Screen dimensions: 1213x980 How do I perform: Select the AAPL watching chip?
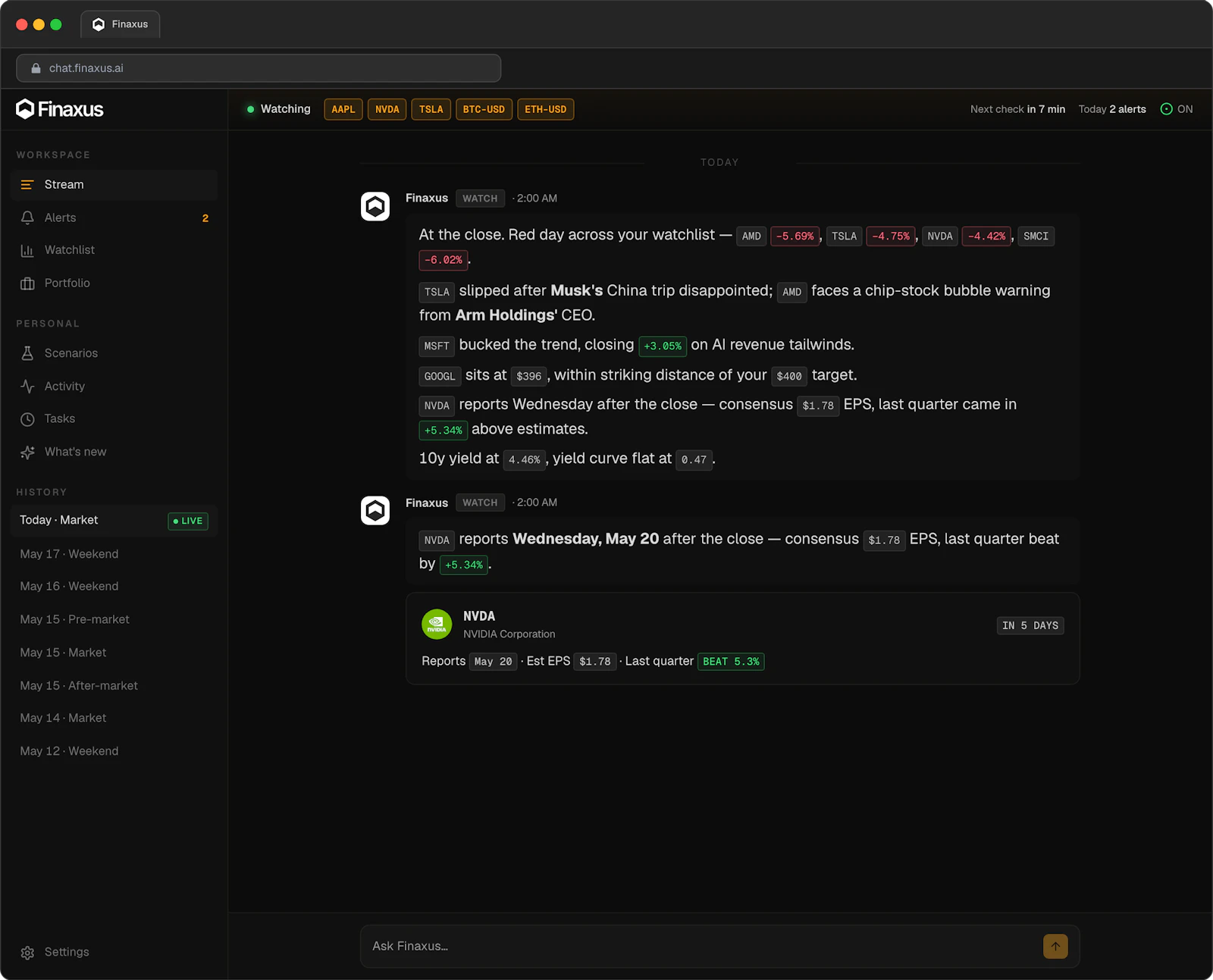click(343, 109)
